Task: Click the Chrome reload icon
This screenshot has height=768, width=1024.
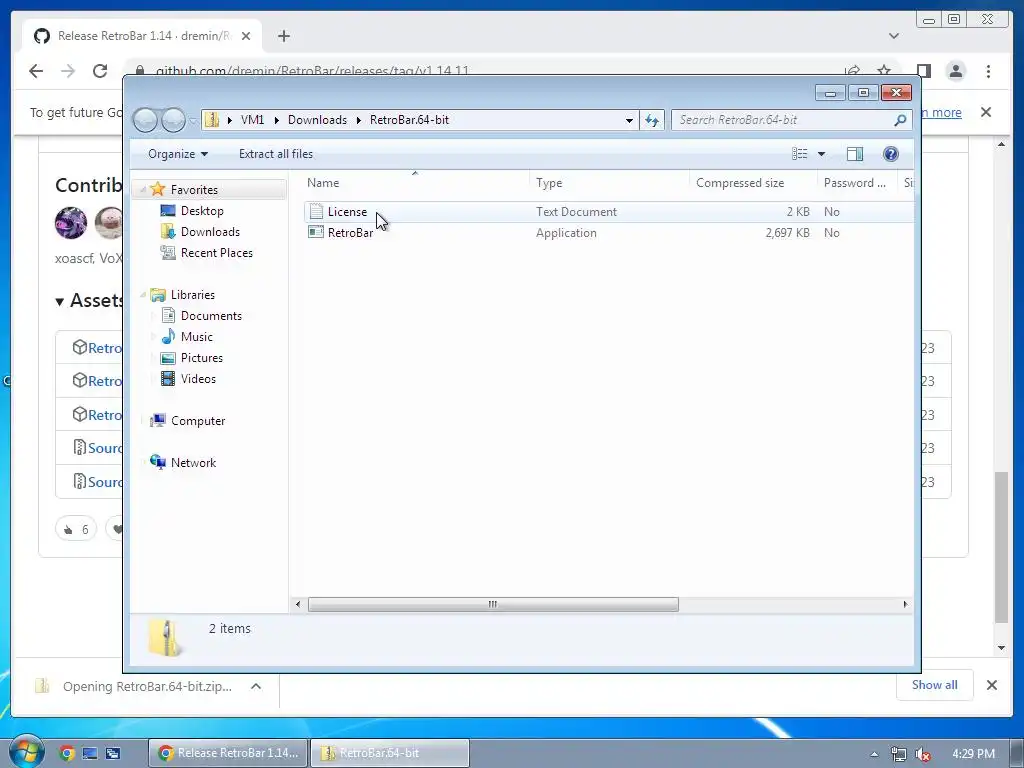Action: pos(100,71)
